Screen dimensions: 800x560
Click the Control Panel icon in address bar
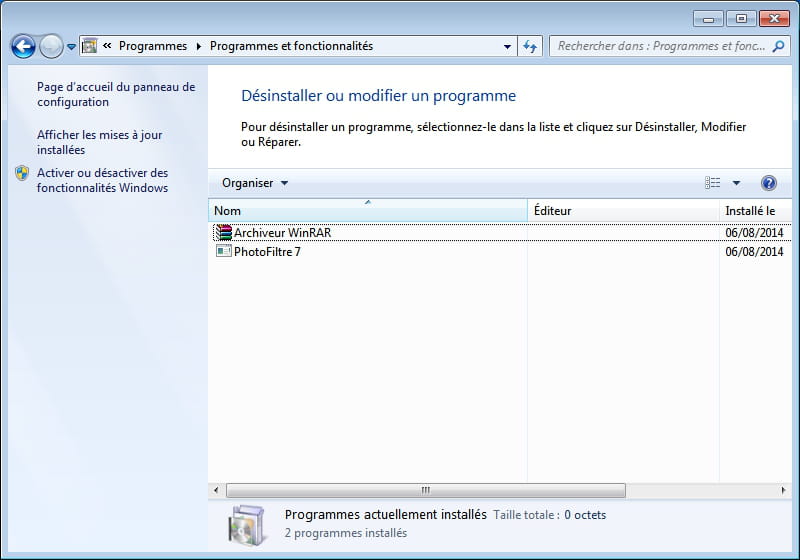90,46
